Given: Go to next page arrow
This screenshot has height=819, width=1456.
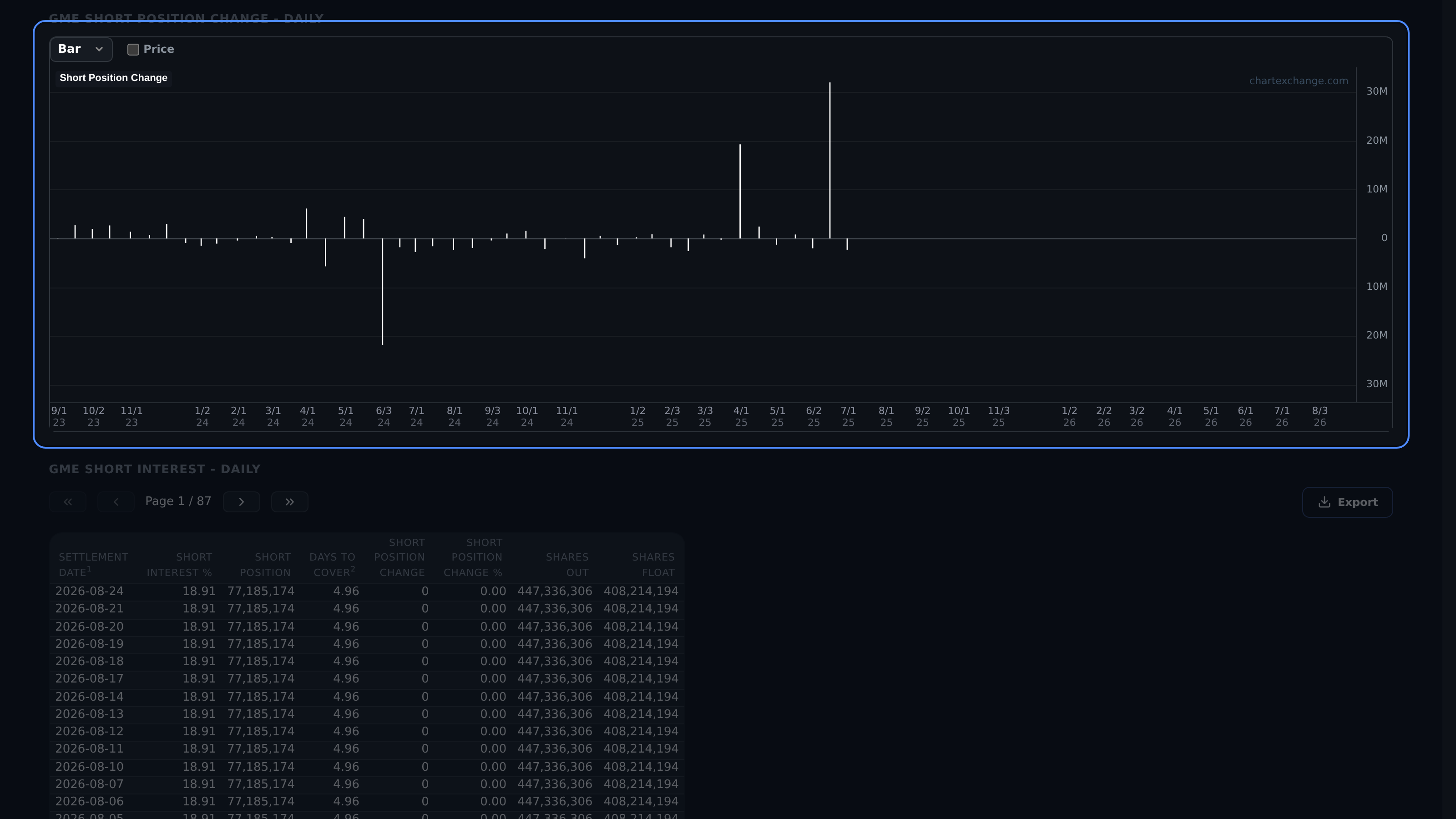Looking at the screenshot, I should [x=241, y=502].
